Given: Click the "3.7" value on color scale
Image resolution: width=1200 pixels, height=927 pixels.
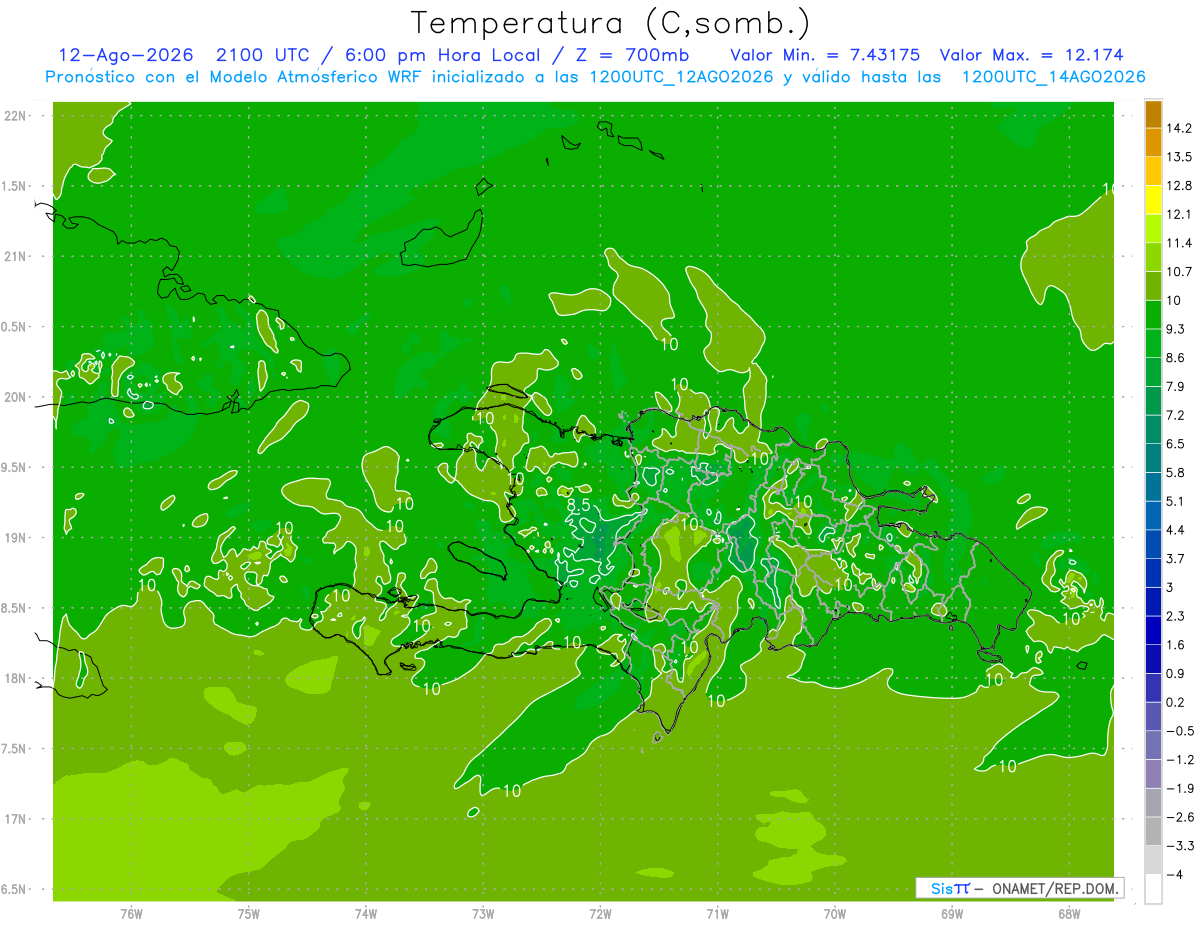Looking at the screenshot, I should [x=1177, y=558].
